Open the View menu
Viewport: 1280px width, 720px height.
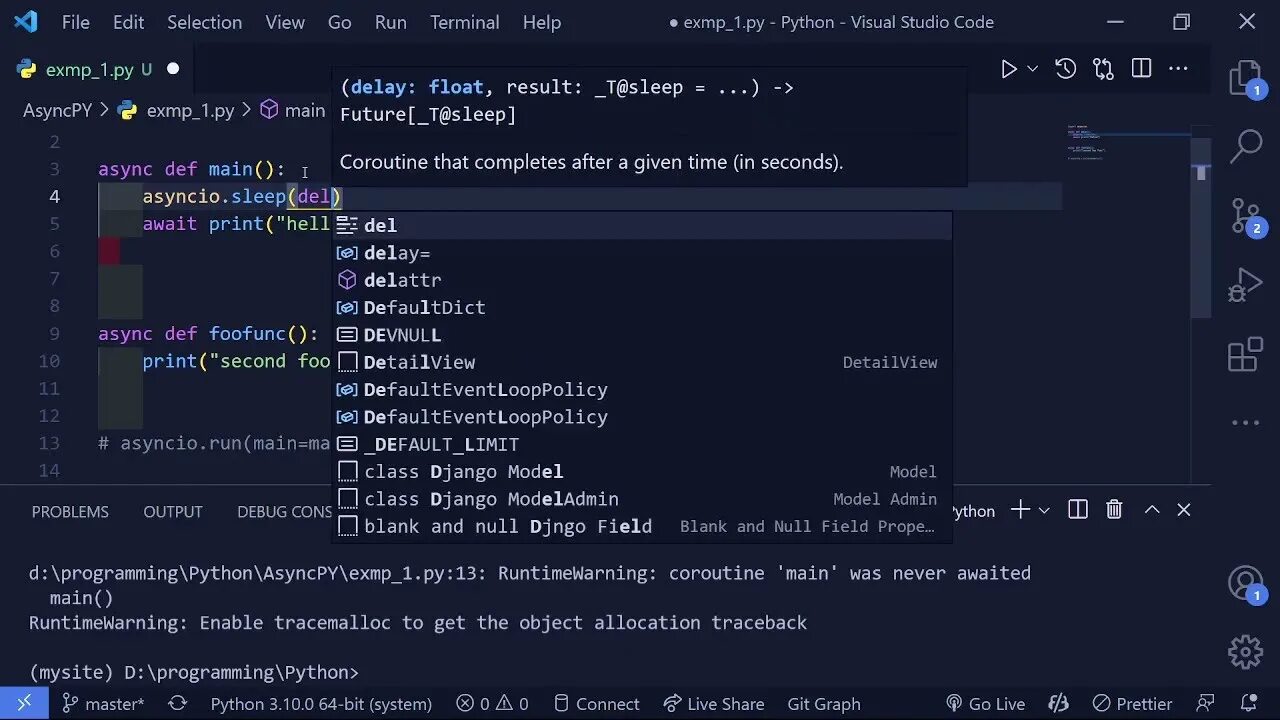(x=285, y=22)
